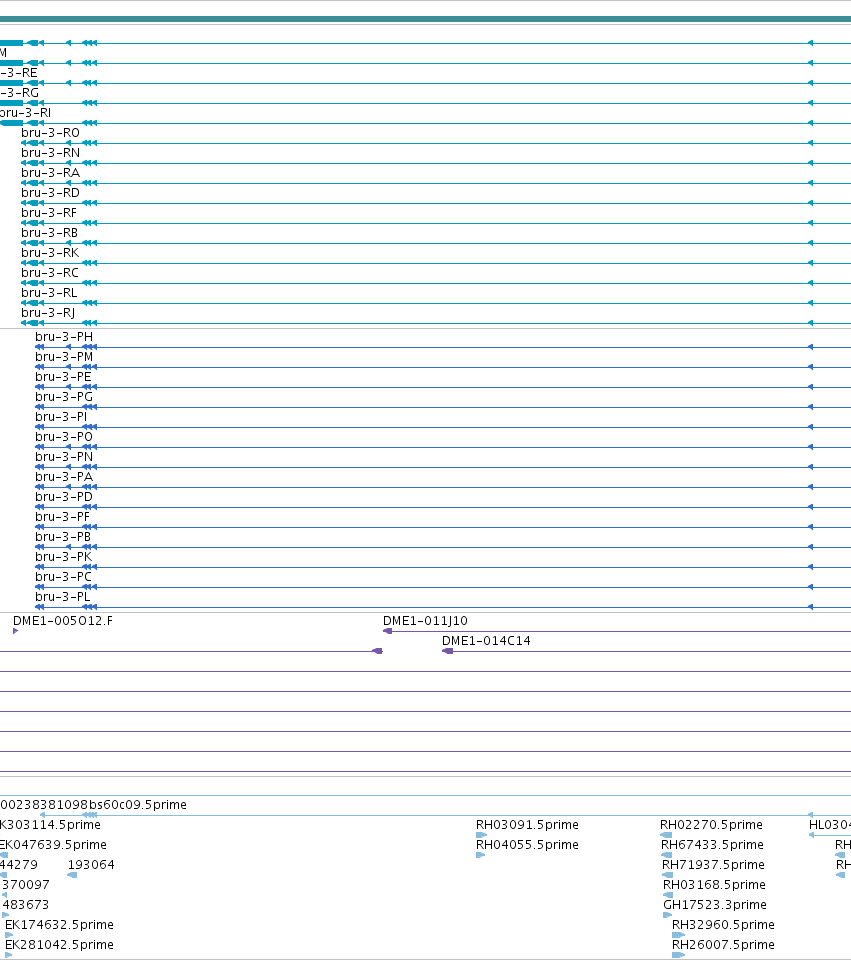Click the RH67433.5prime EST label
This screenshot has height=960, width=851.
click(x=713, y=845)
